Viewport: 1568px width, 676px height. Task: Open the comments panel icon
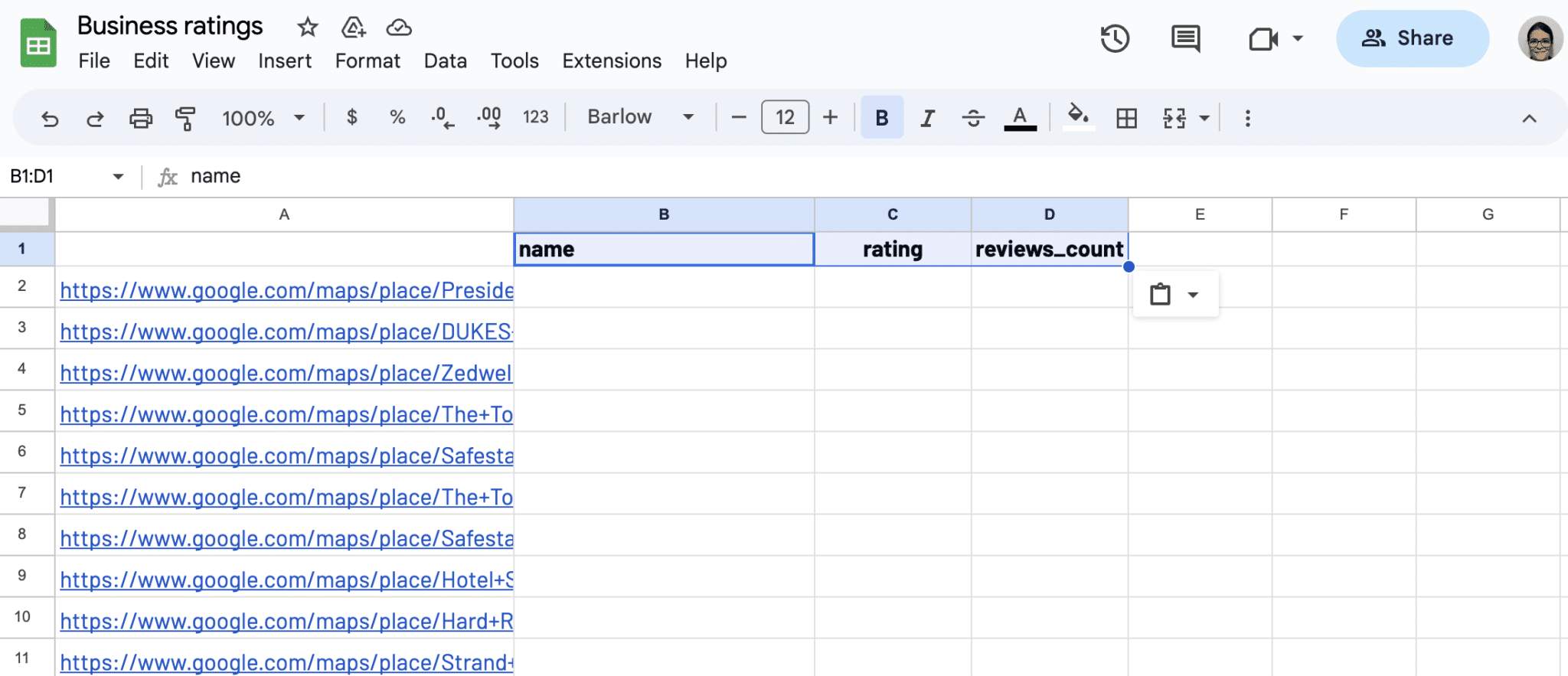[x=1185, y=38]
